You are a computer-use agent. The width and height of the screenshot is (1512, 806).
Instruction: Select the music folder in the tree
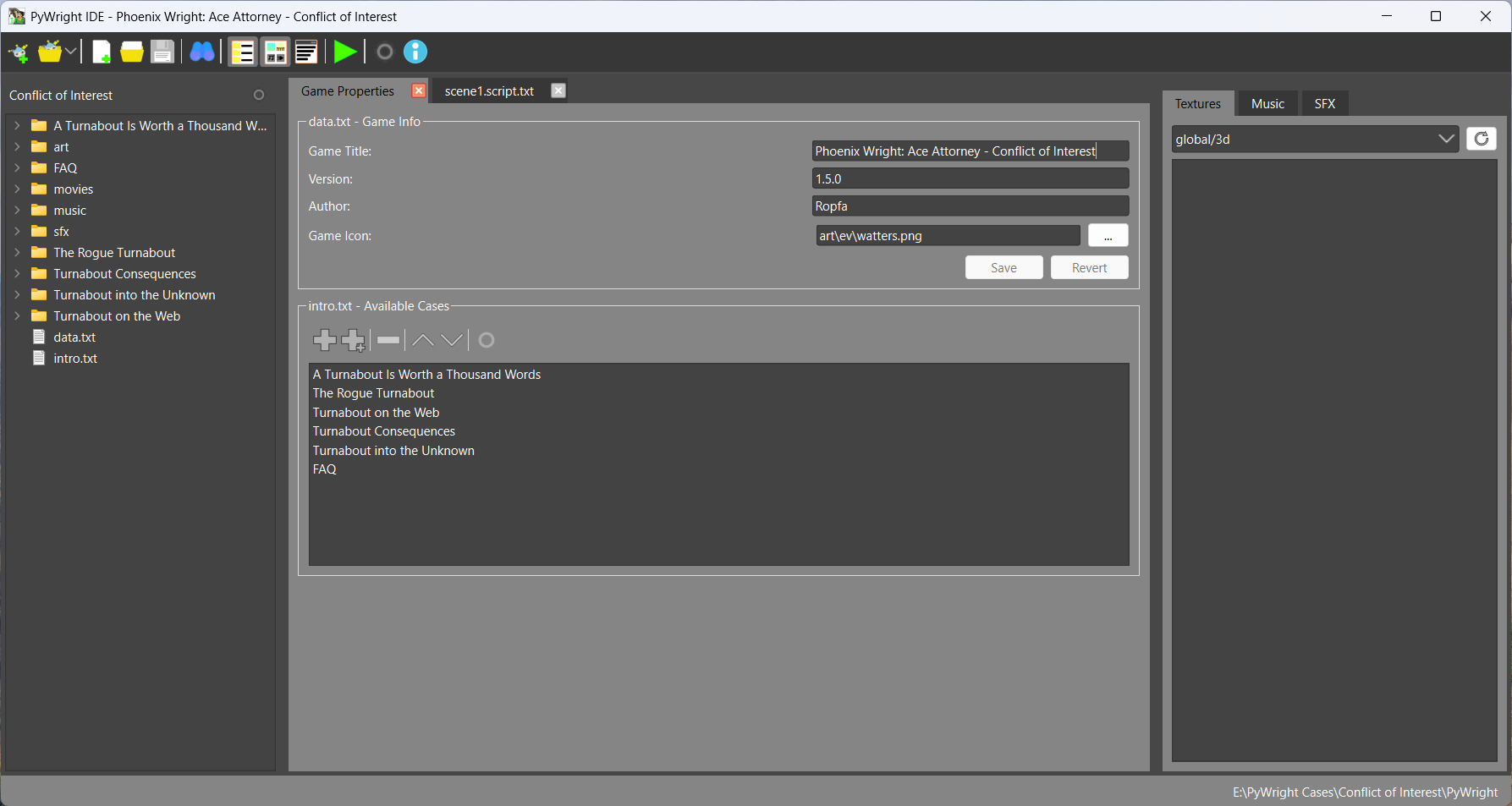coord(69,211)
